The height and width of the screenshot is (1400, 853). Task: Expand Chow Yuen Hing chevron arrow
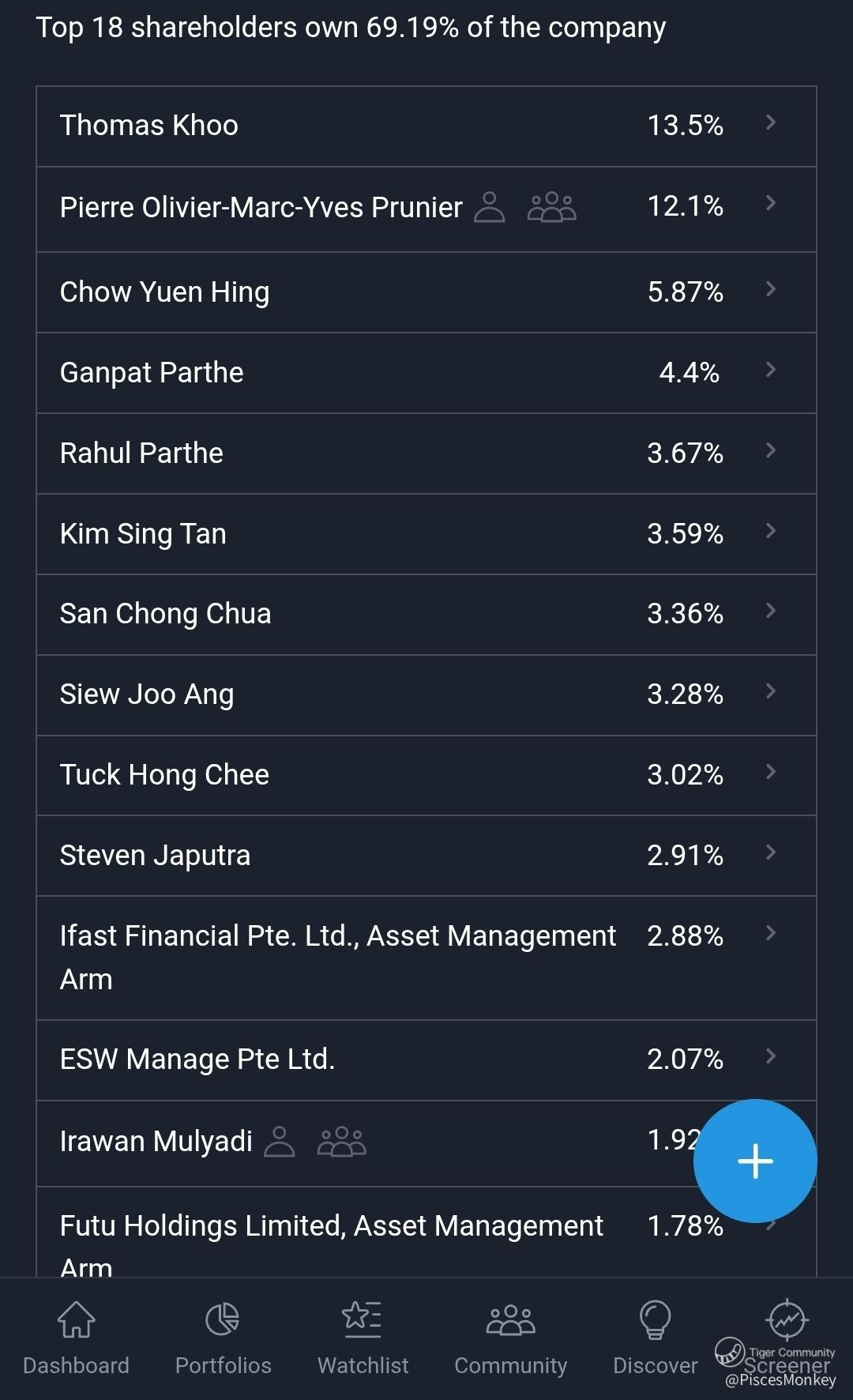click(771, 289)
